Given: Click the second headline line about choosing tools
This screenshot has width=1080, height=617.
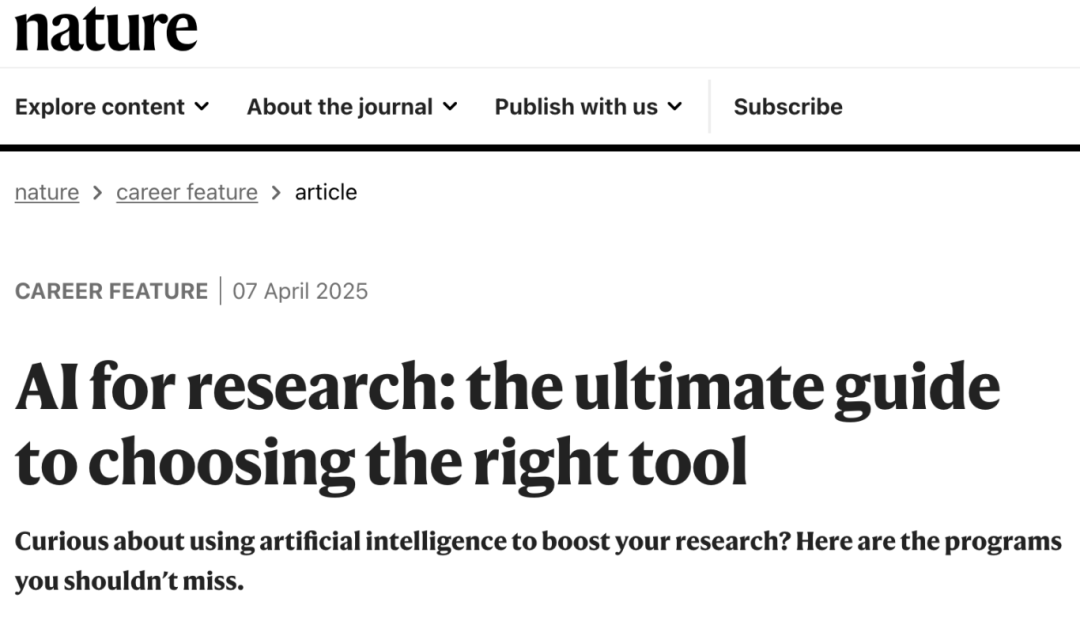Looking at the screenshot, I should 383,462.
